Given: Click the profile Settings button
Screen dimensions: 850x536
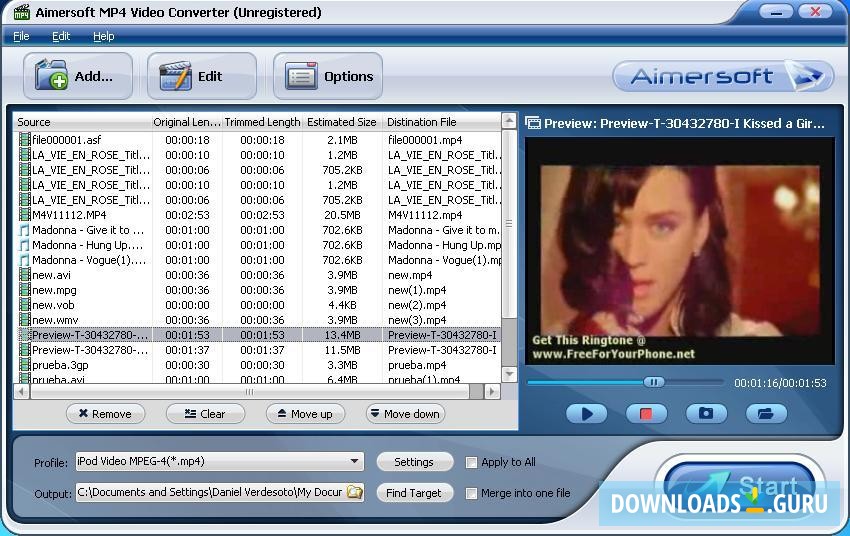Looking at the screenshot, I should (x=414, y=462).
